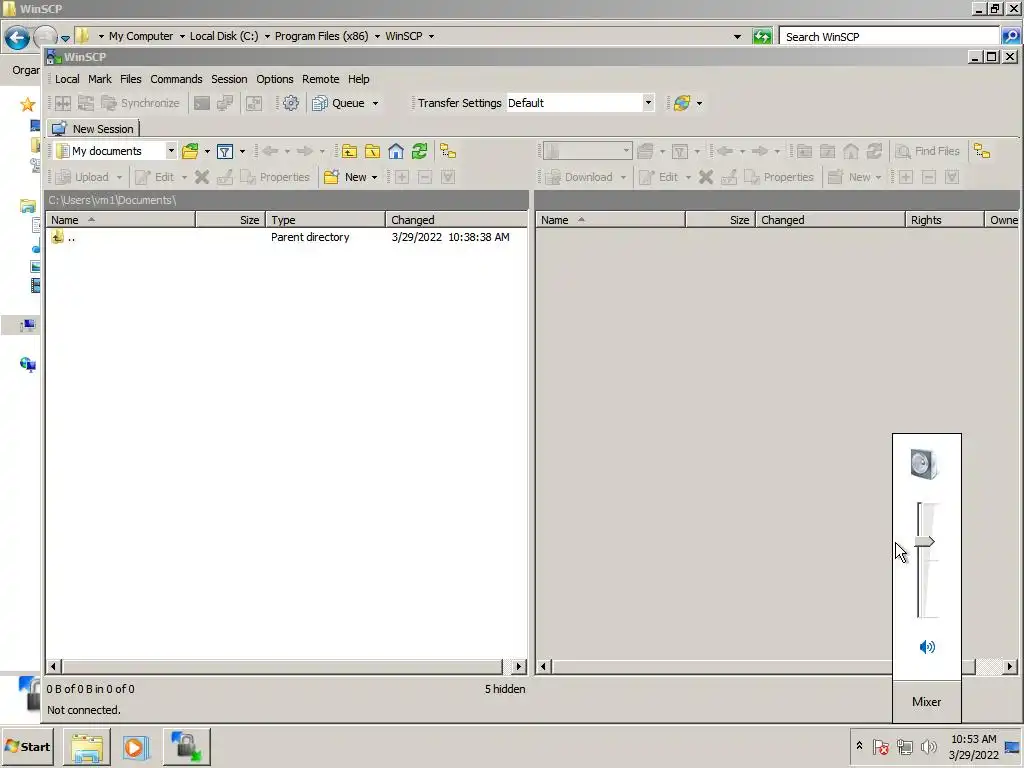Expand the Program Files (x86) breadcrumb arrow
1024x768 pixels.
coord(377,36)
